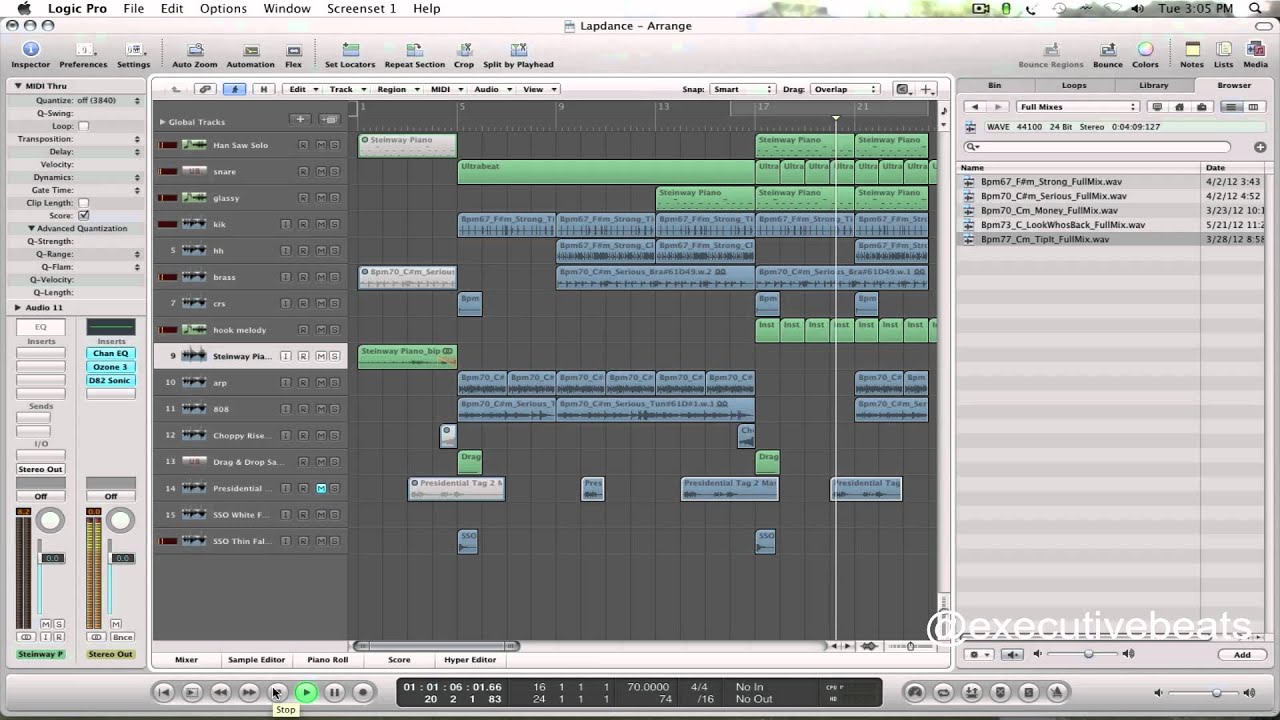The height and width of the screenshot is (720, 1280).
Task: Switch to the Loops tab
Action: pos(1073,85)
